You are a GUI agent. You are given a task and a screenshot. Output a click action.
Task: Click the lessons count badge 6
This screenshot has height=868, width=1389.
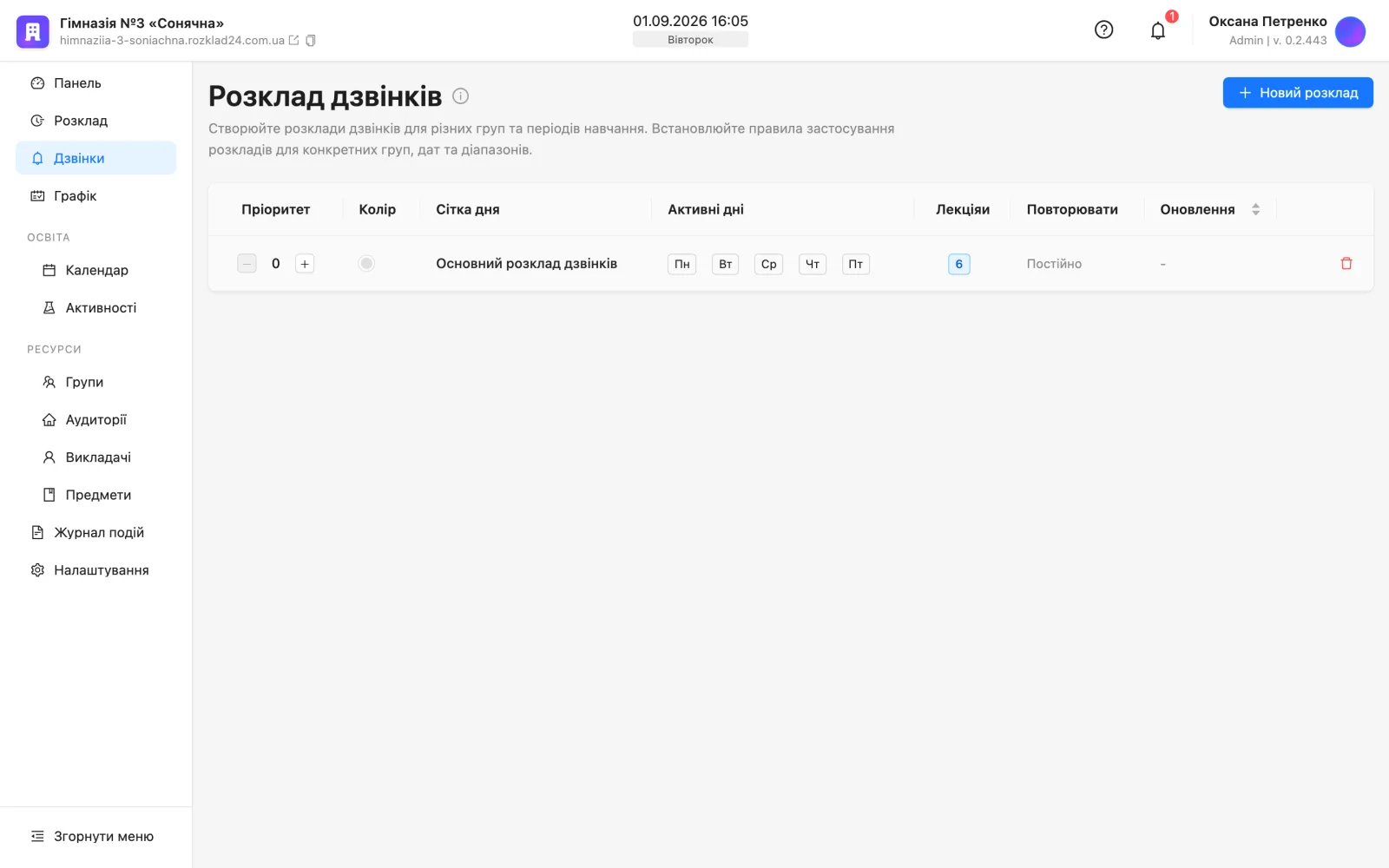coord(959,264)
